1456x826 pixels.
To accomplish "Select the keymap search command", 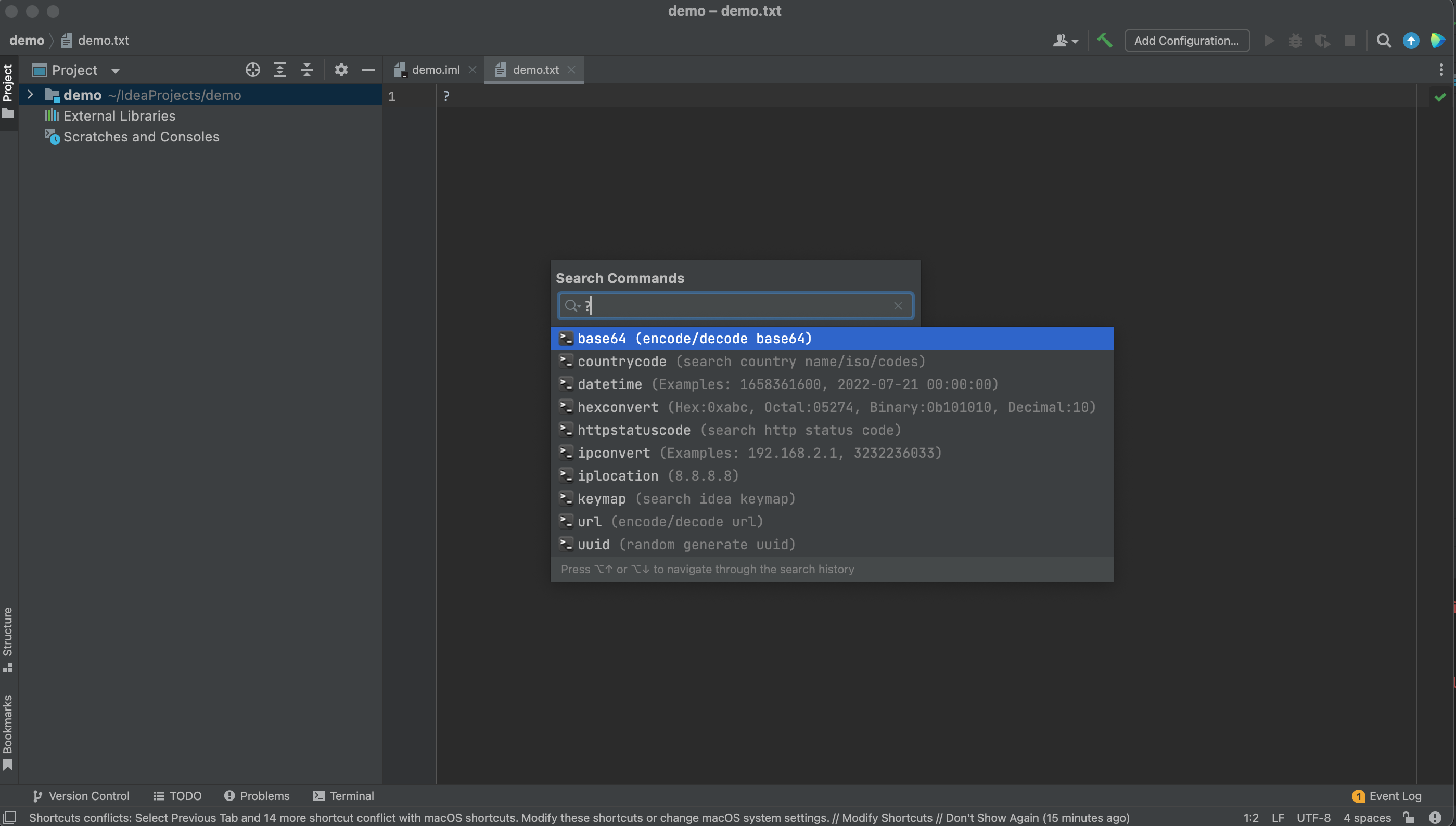I will pyautogui.click(x=831, y=499).
